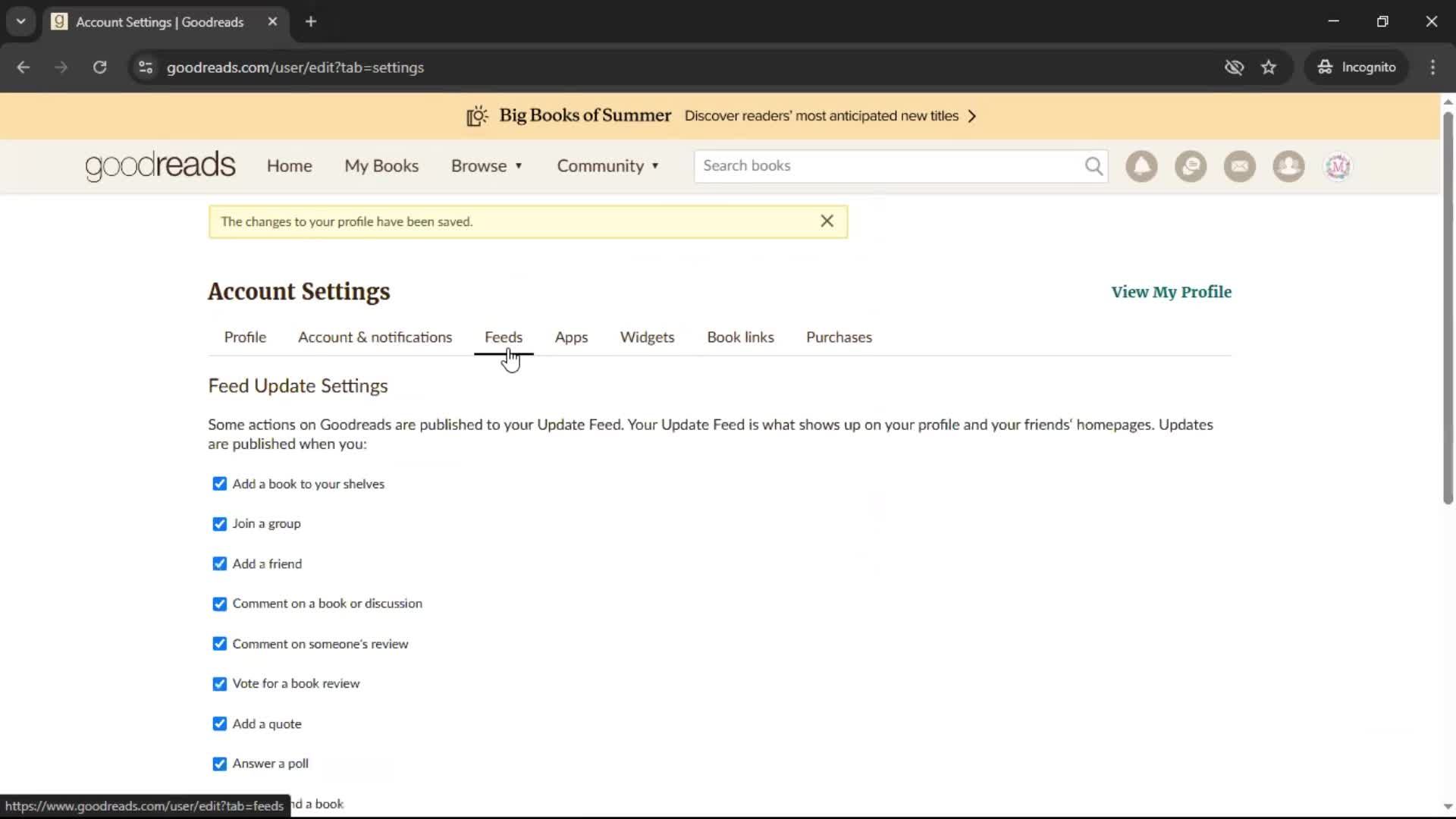1456x819 pixels.
Task: Uncheck Comment on someone's review
Action: point(220,644)
